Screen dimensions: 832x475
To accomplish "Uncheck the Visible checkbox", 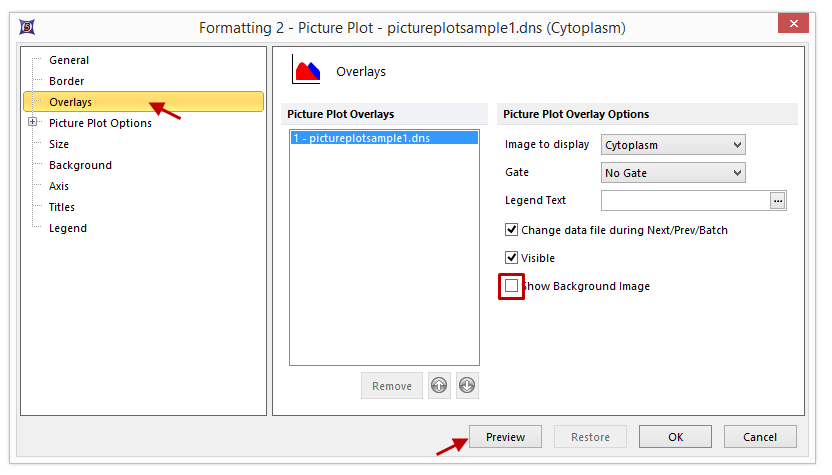I will pyautogui.click(x=512, y=258).
